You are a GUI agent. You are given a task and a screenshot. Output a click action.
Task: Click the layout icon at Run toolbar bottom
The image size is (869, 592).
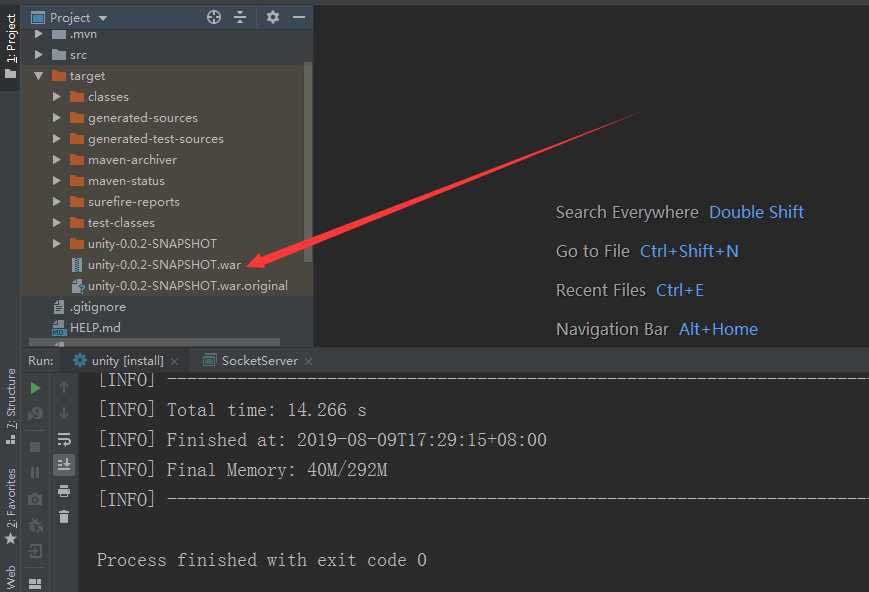[35, 584]
